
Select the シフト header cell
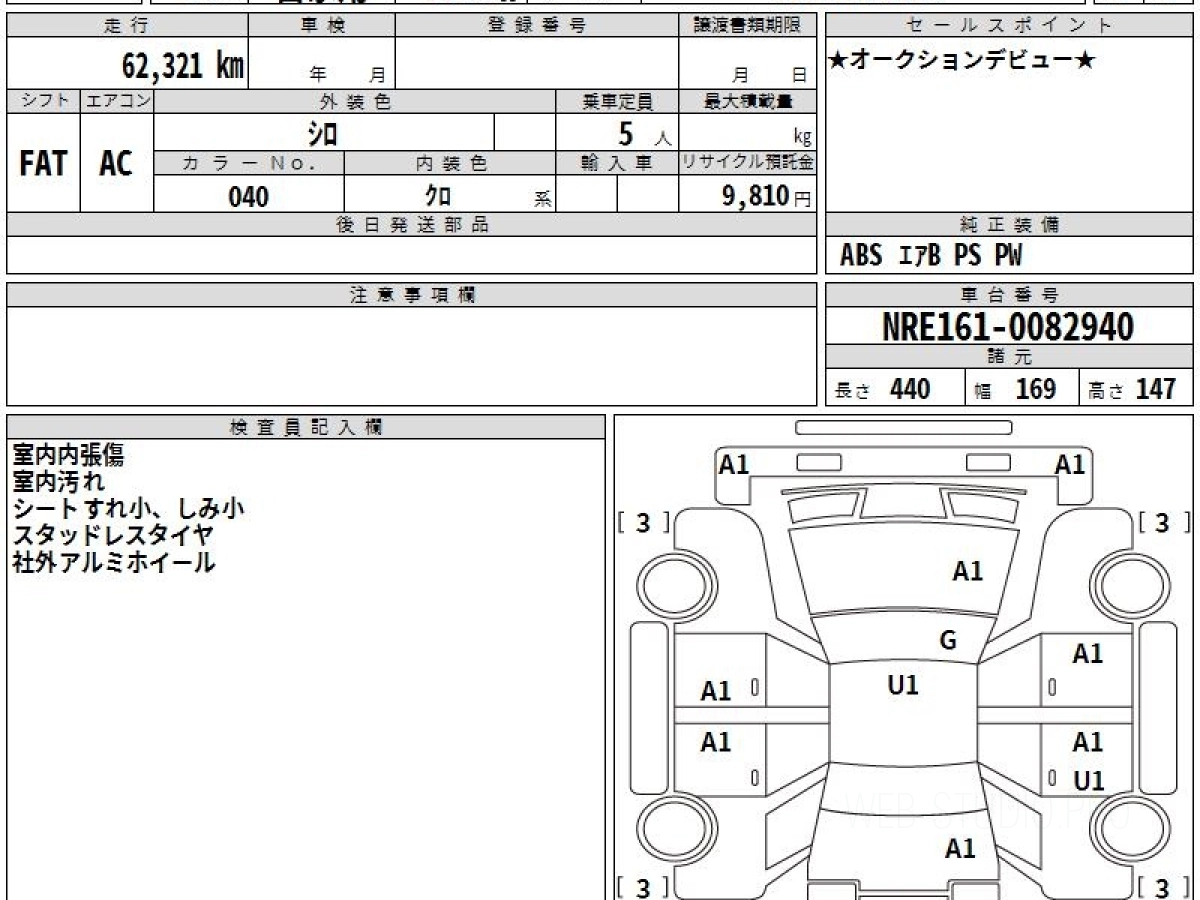(x=44, y=101)
